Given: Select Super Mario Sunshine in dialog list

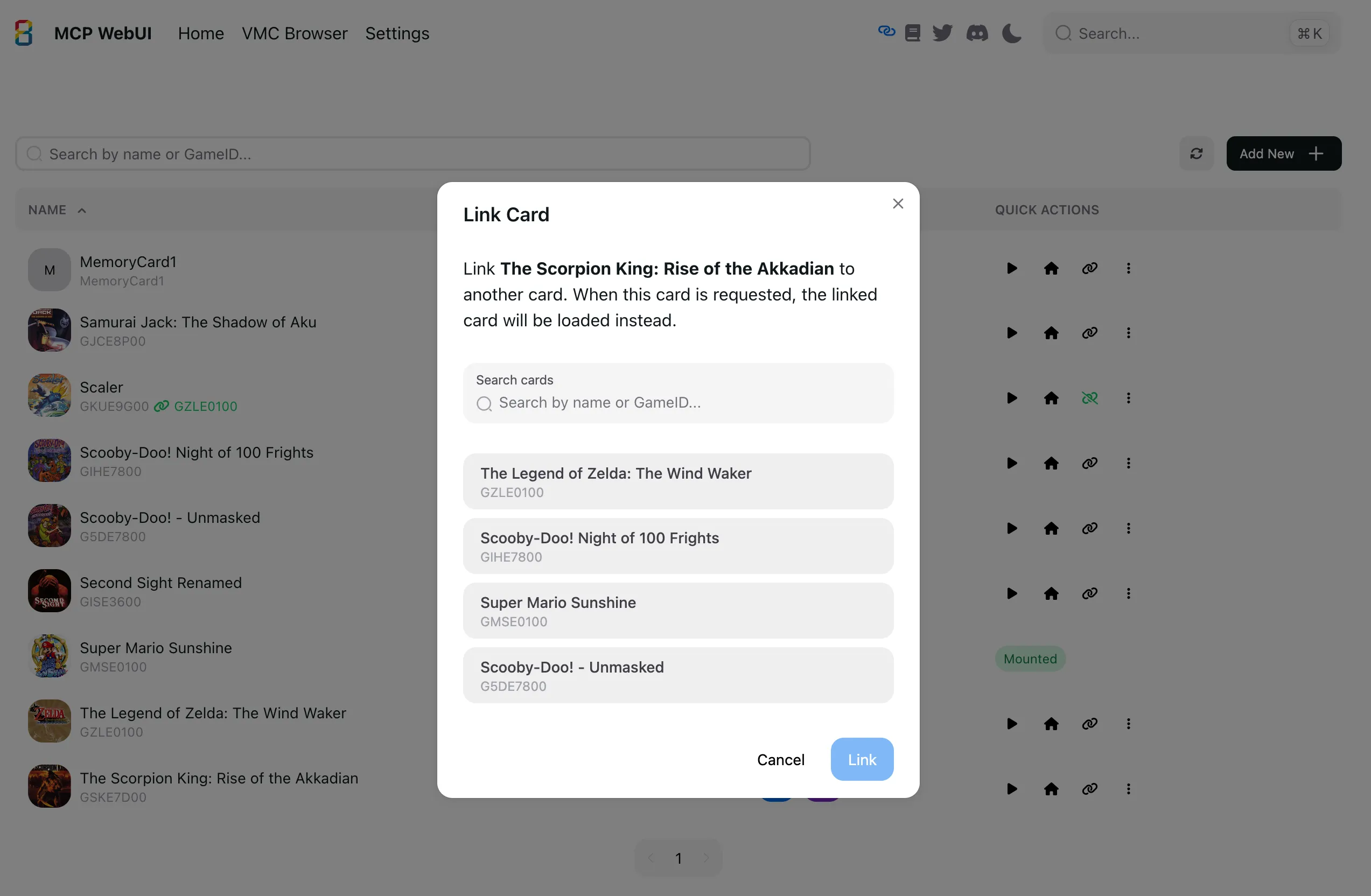Looking at the screenshot, I should [x=678, y=611].
